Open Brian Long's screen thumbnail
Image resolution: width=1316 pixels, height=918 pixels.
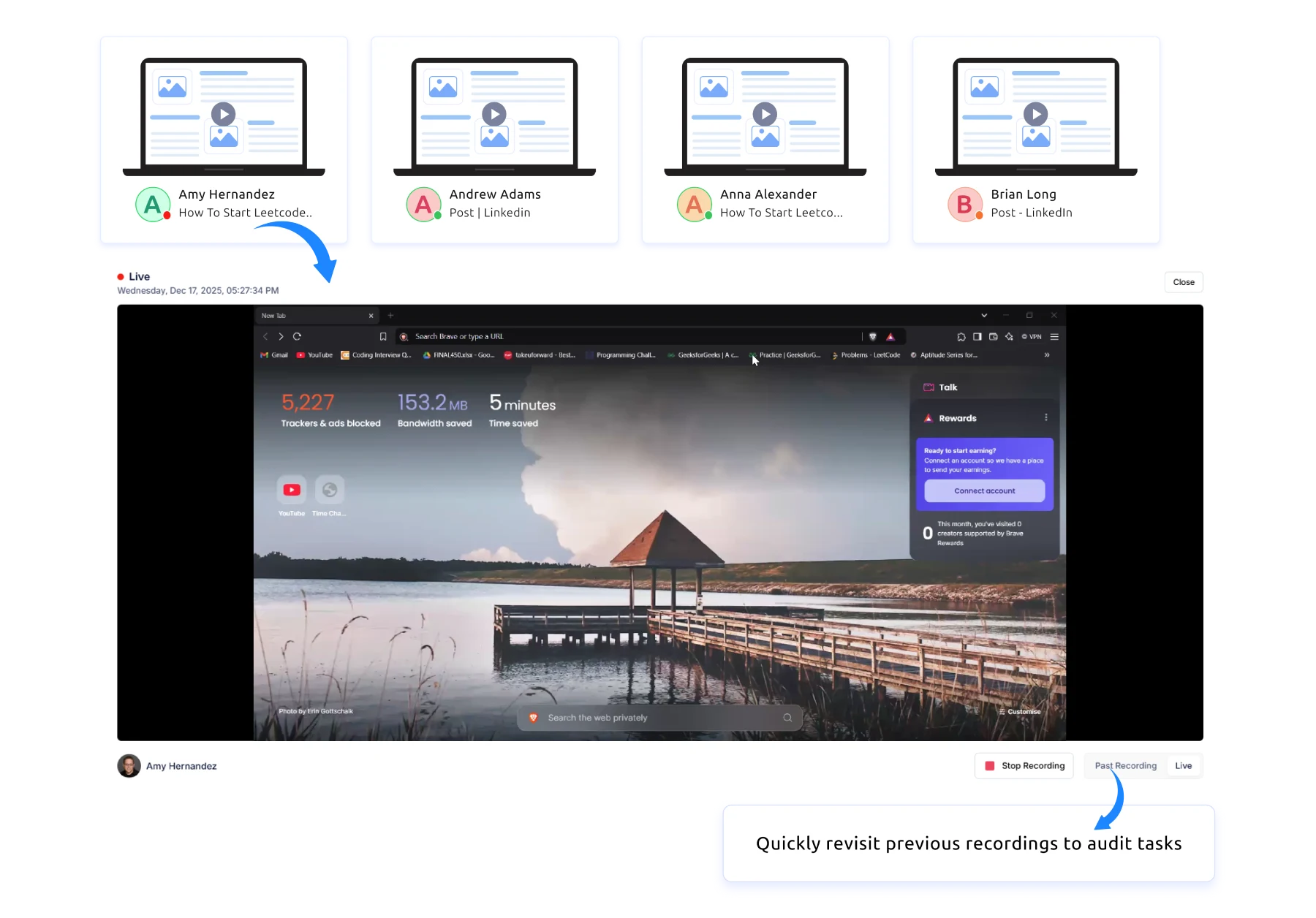[1035, 117]
